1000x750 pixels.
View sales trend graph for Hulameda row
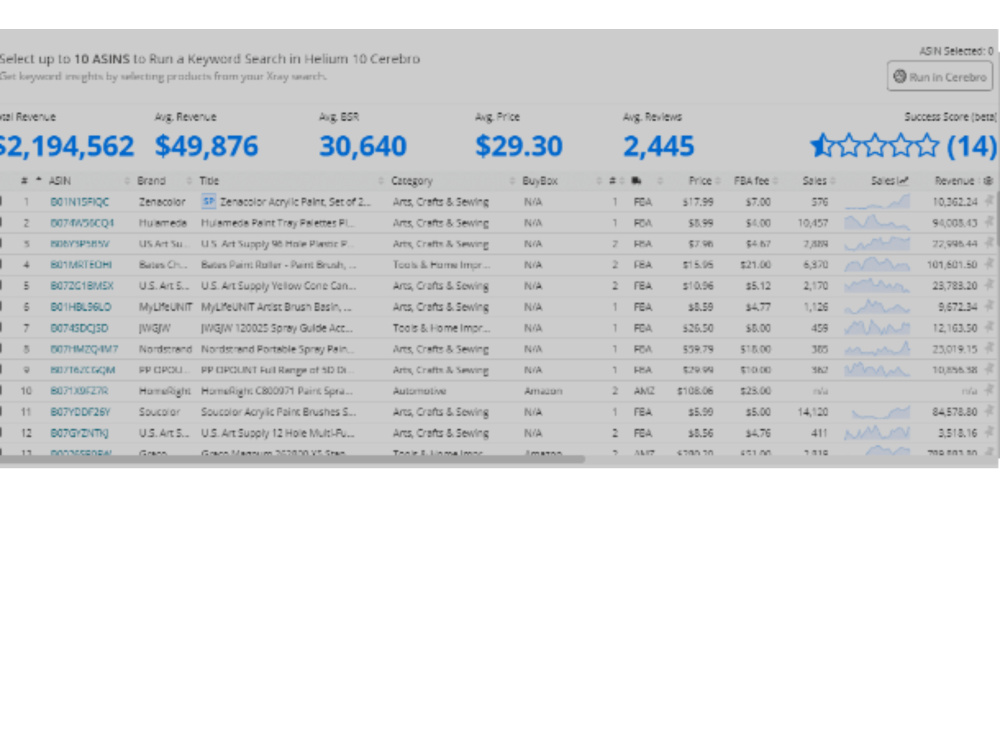(x=877, y=223)
